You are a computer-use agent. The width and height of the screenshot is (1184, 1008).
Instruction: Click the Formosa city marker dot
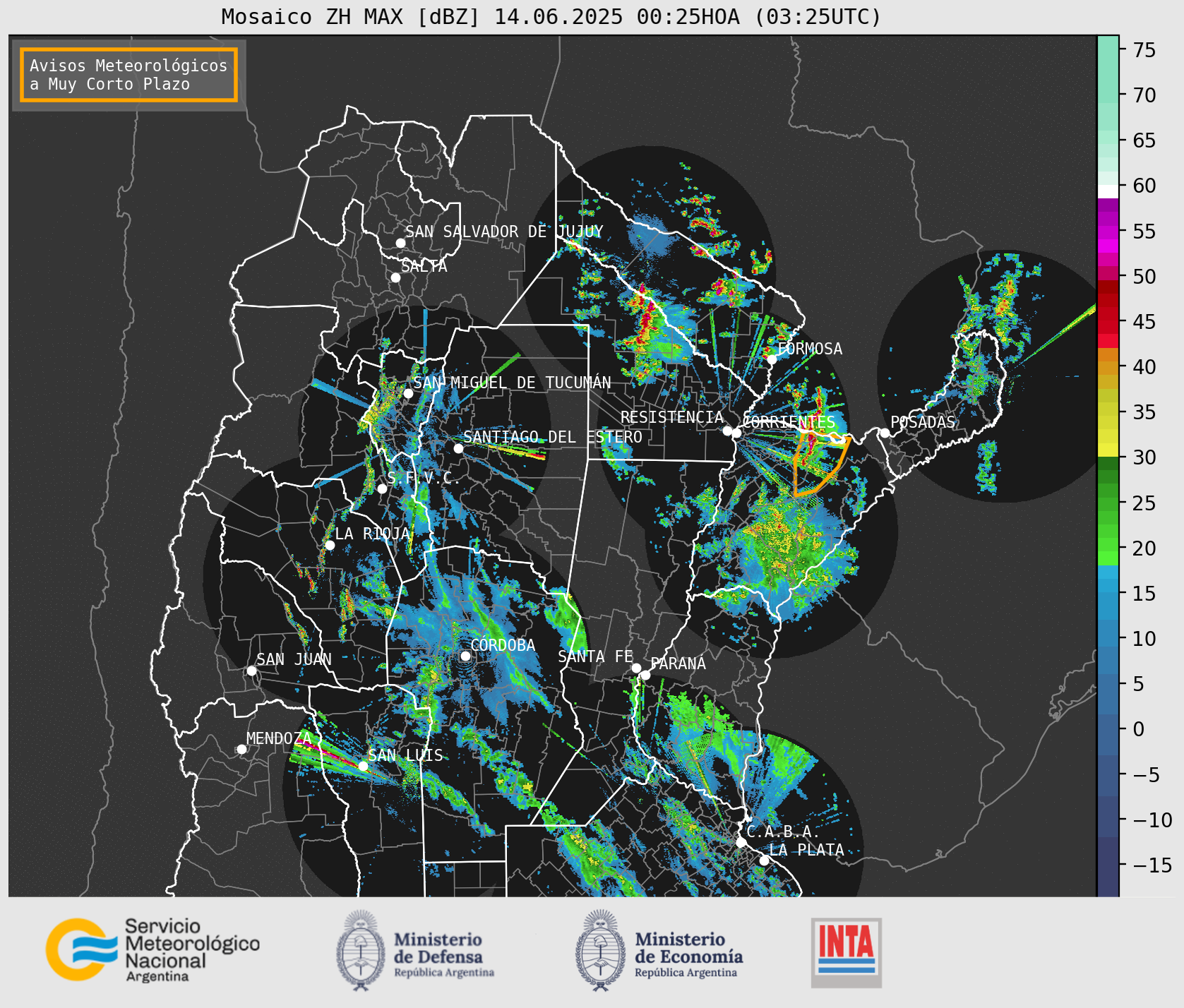coord(772,360)
